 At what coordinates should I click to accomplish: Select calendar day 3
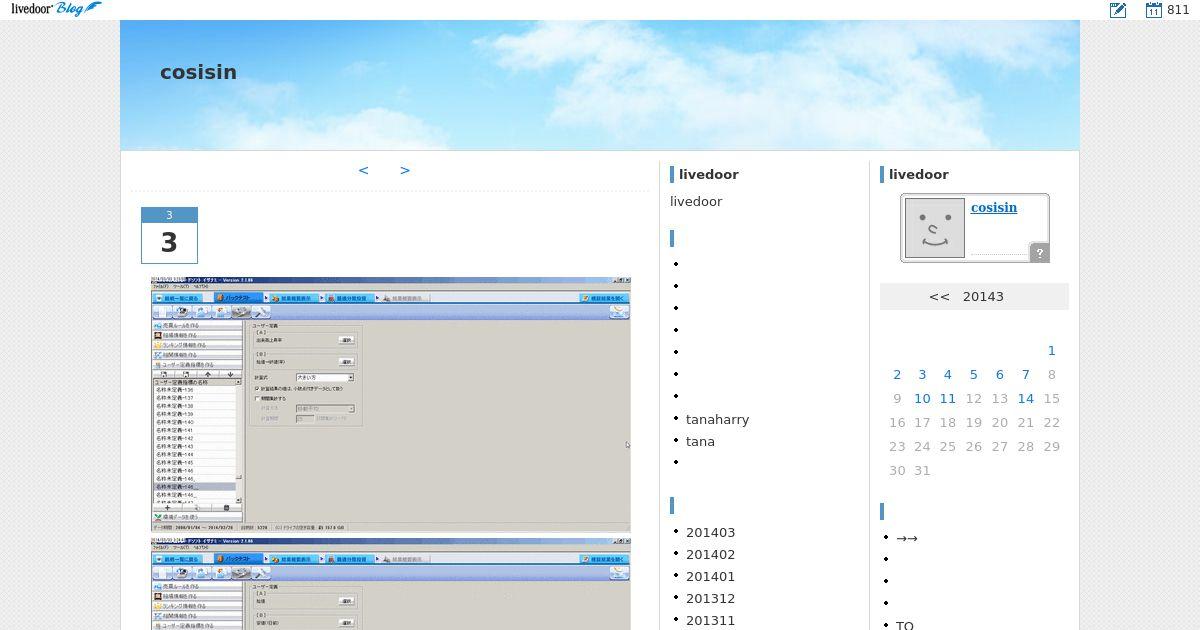pos(922,374)
